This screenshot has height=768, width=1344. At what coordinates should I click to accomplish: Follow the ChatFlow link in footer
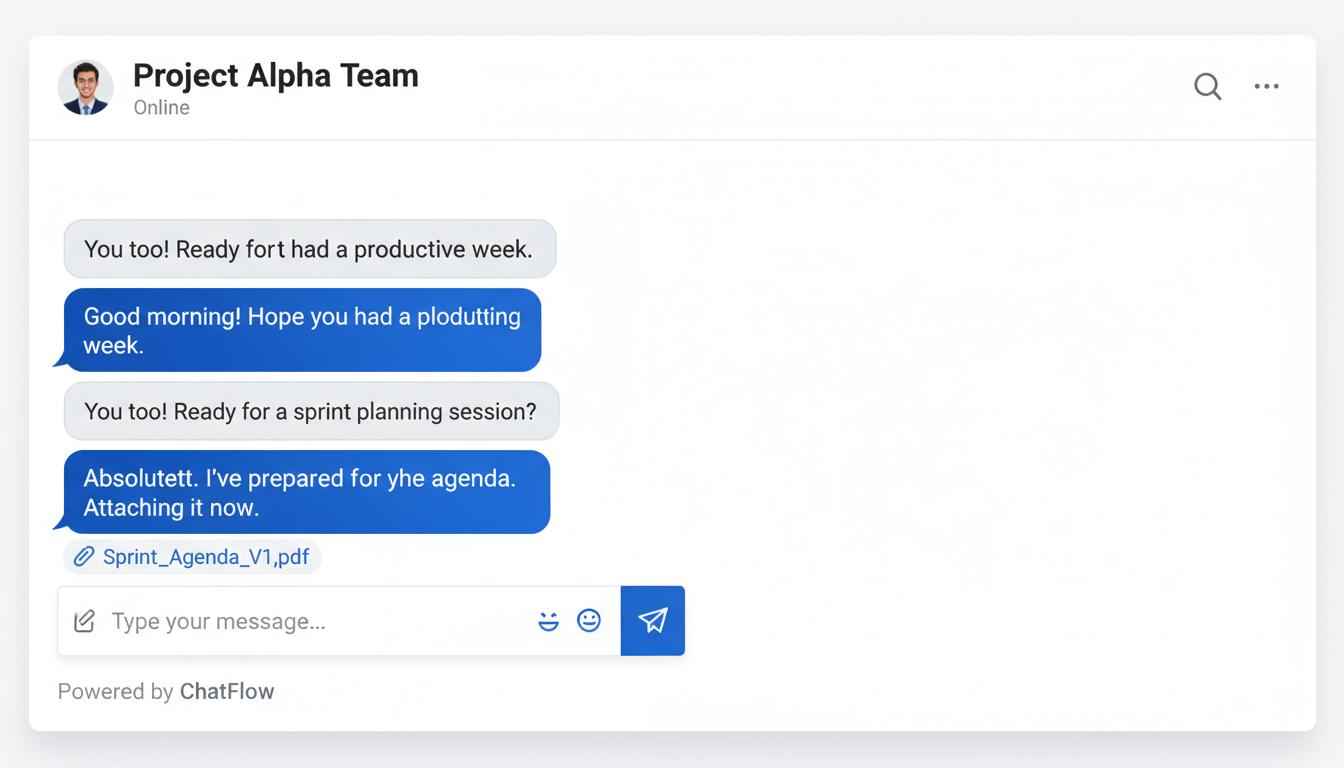click(x=227, y=691)
